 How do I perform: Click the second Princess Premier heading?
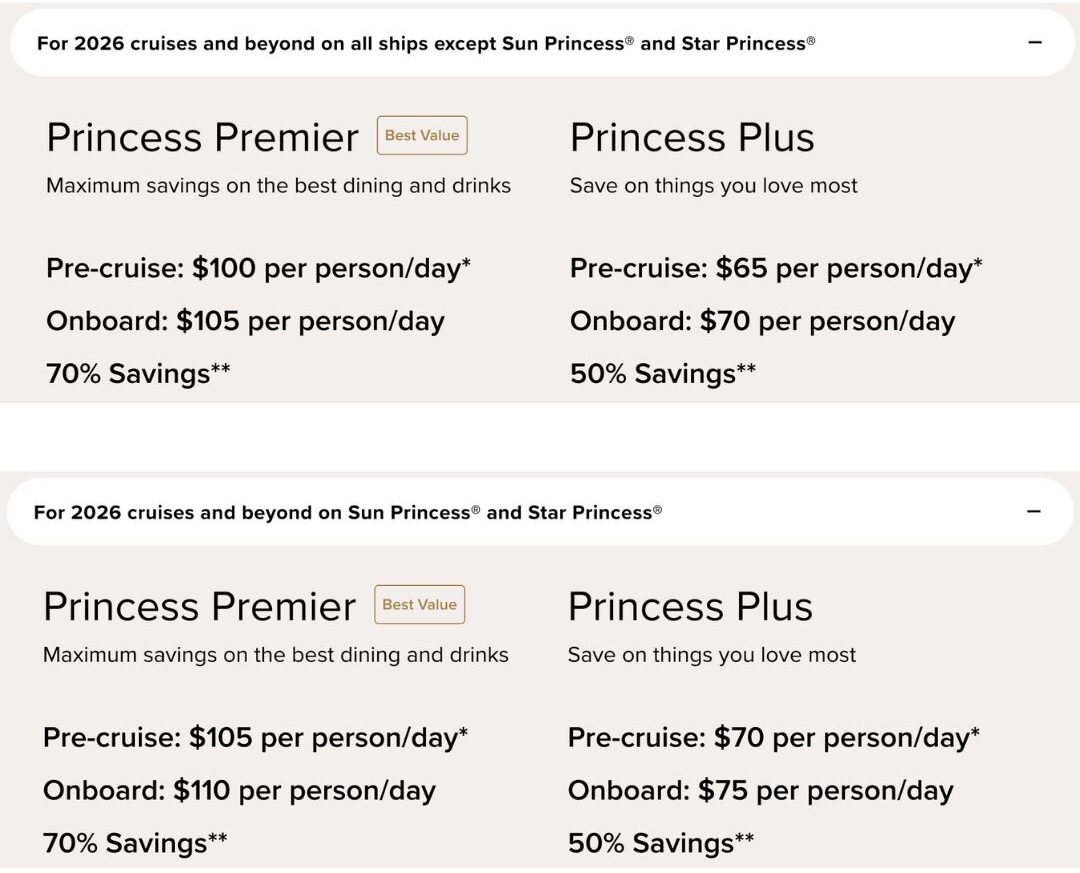(199, 607)
